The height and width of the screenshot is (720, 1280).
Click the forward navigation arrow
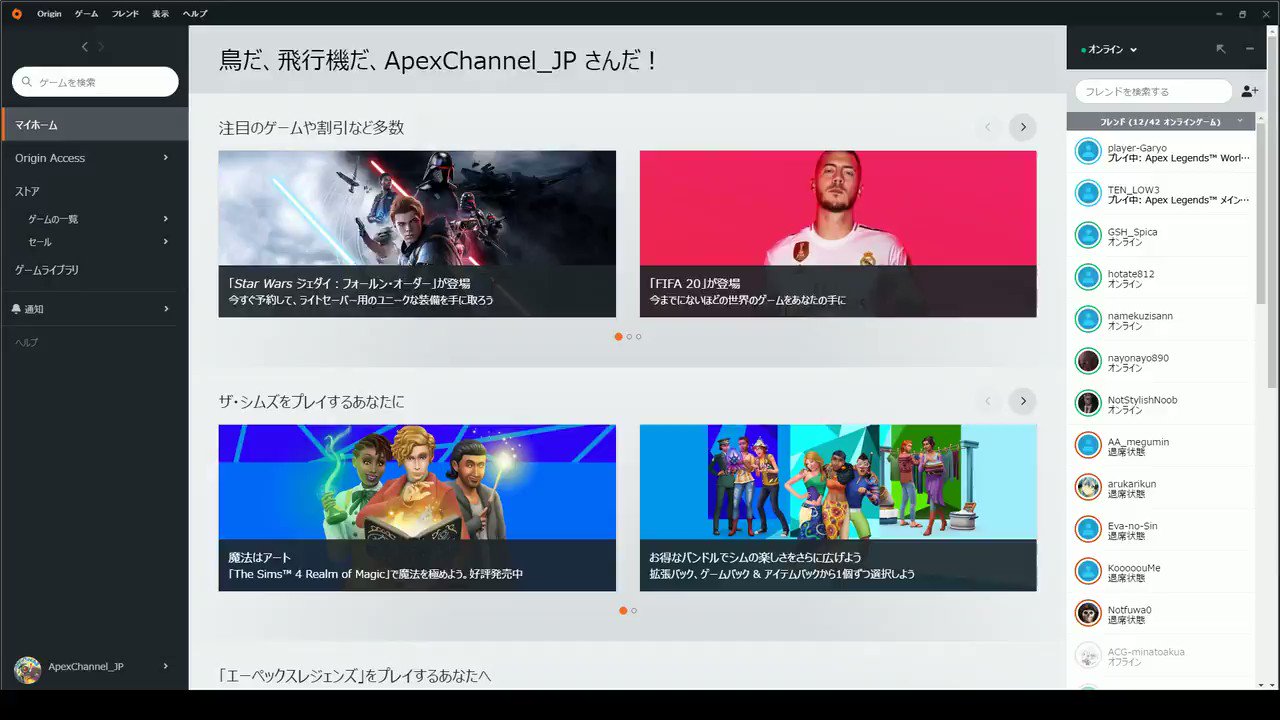101,47
